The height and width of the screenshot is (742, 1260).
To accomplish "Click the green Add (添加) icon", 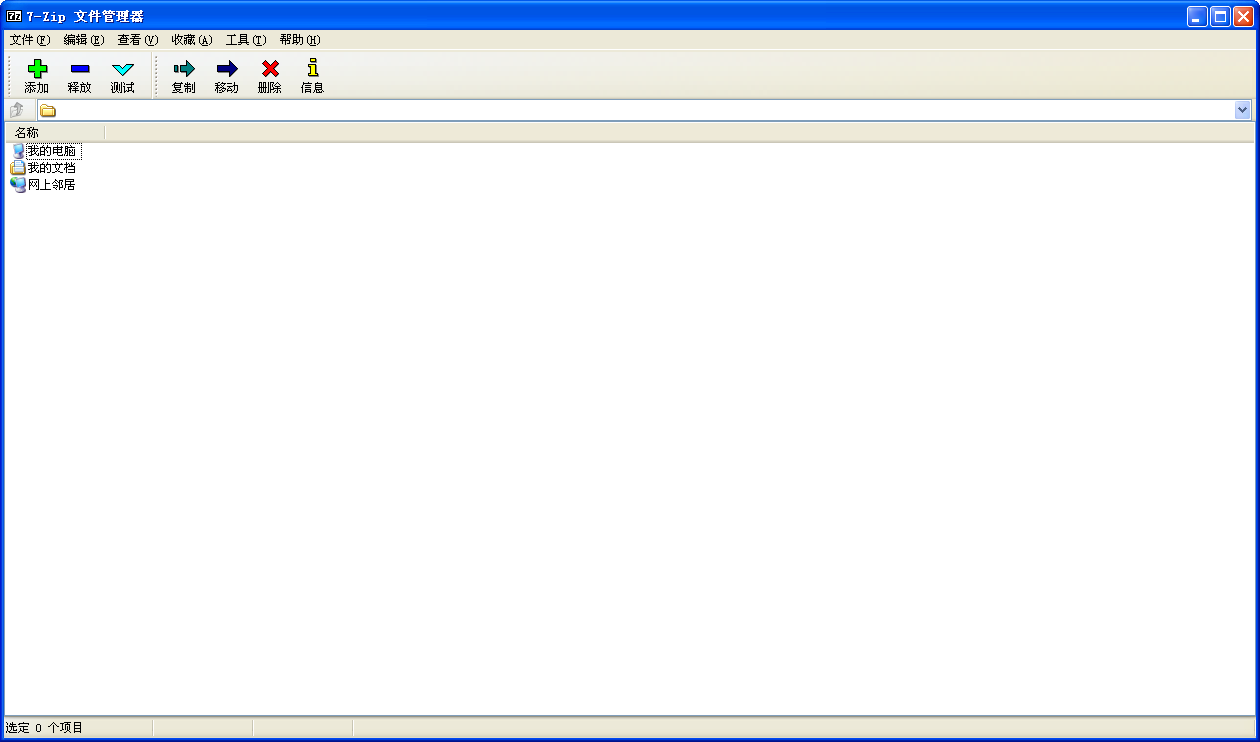I will pyautogui.click(x=37, y=69).
